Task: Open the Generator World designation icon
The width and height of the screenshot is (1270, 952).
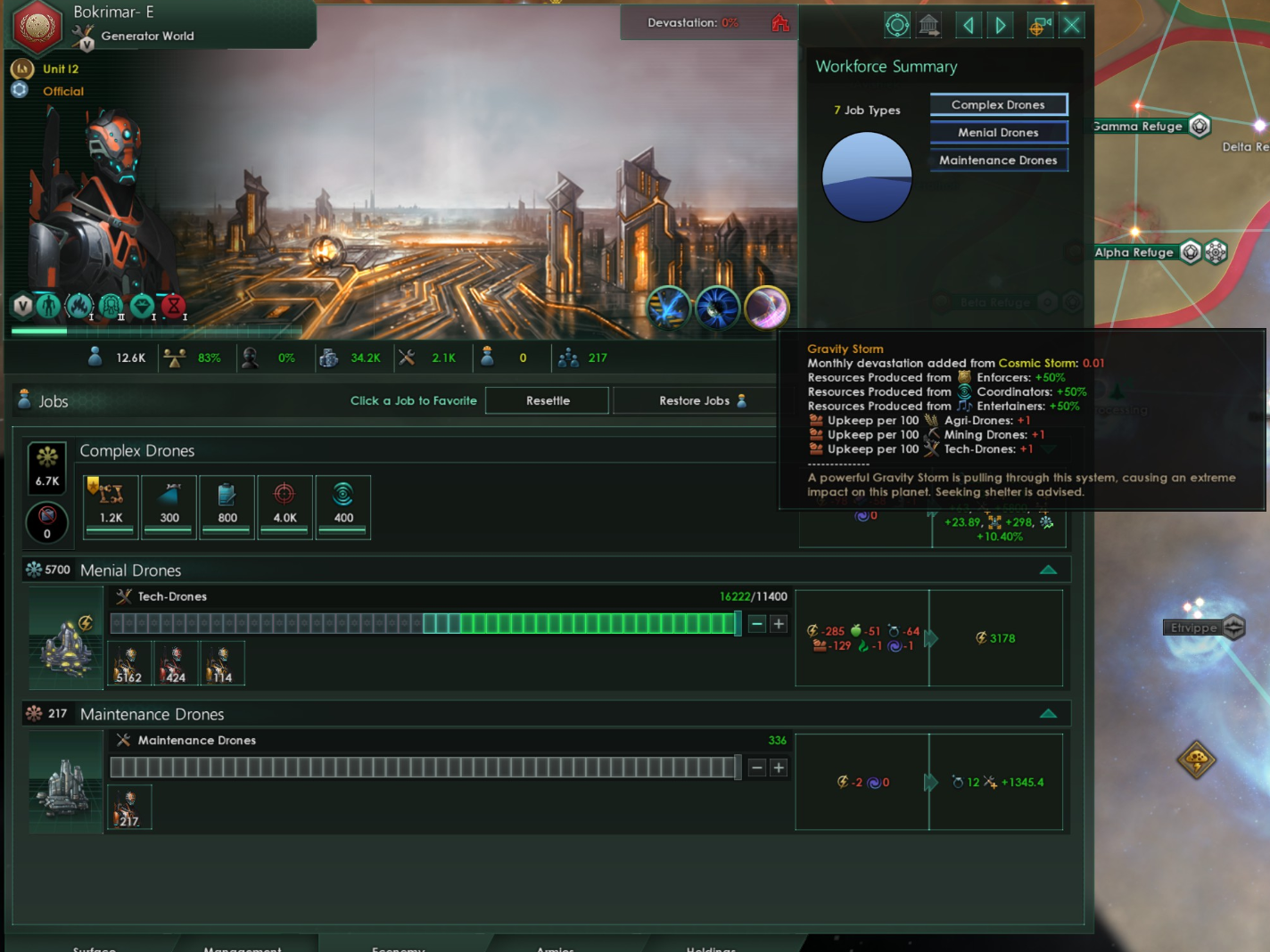Action: pyautogui.click(x=84, y=37)
